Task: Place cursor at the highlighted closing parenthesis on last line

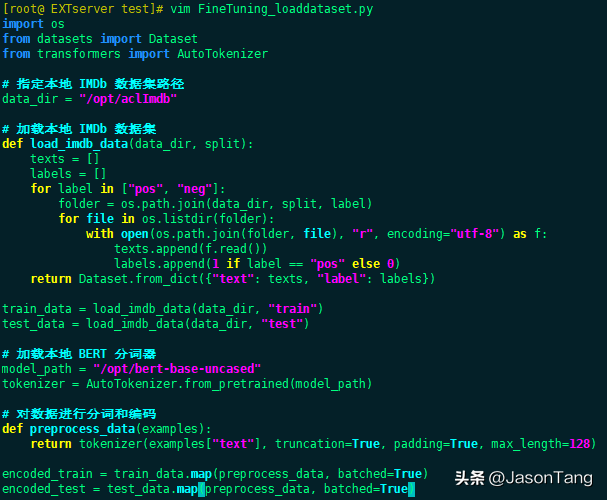Action: click(412, 489)
